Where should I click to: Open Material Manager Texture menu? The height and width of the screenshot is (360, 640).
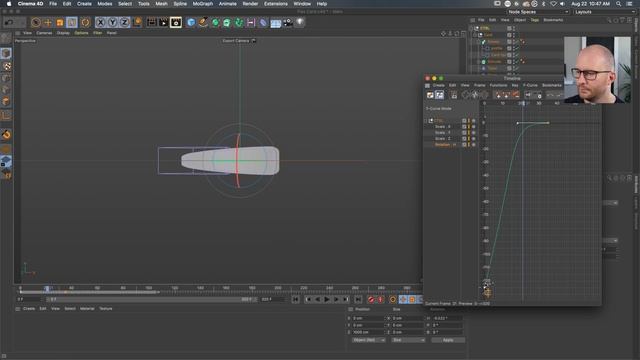(x=106, y=309)
